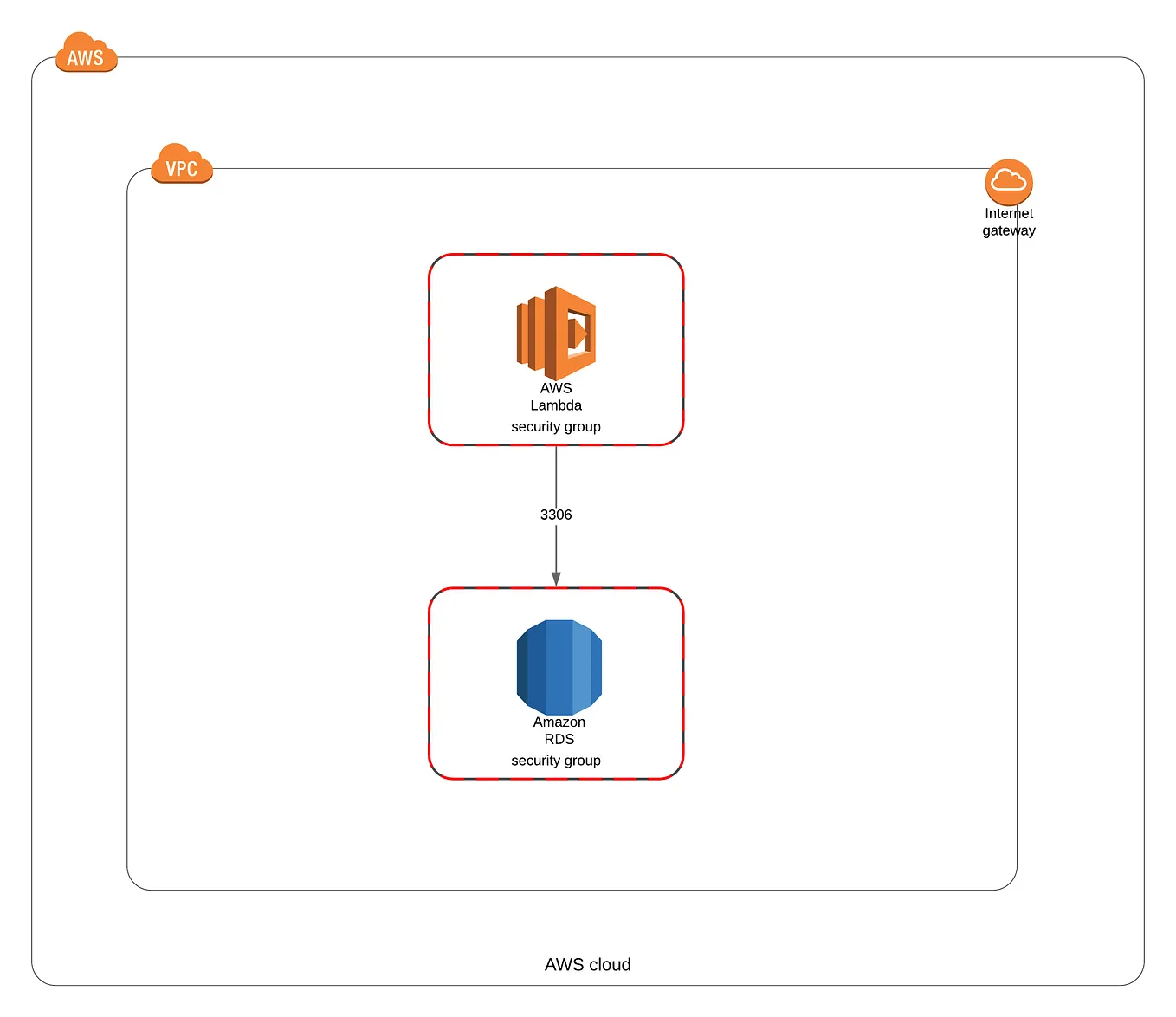Click the Amazon RDS label text
The height and width of the screenshot is (1017, 1176).
[559, 730]
